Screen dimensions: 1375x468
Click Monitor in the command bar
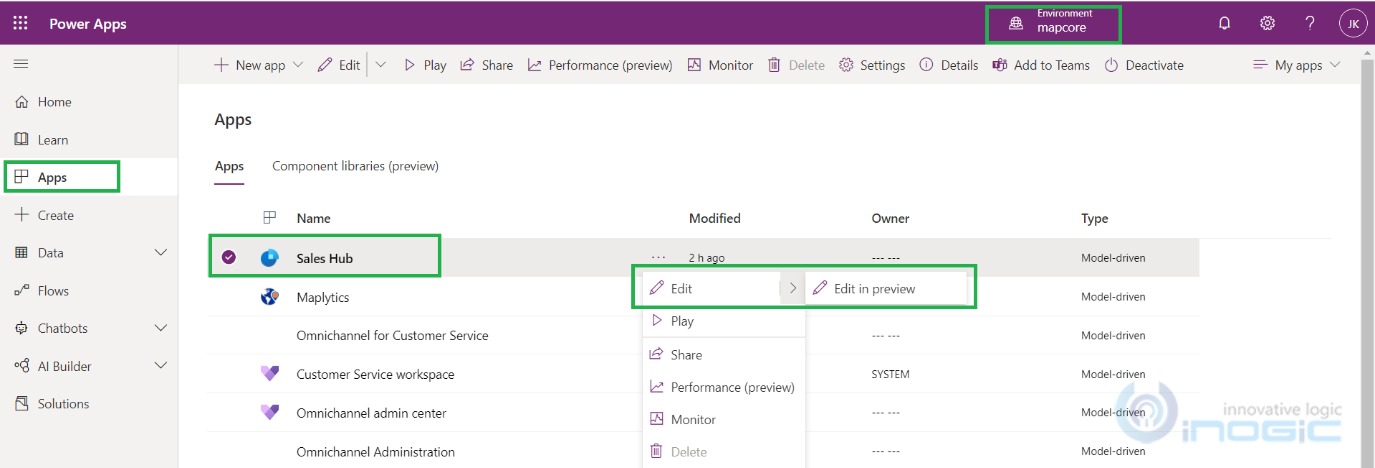point(721,65)
